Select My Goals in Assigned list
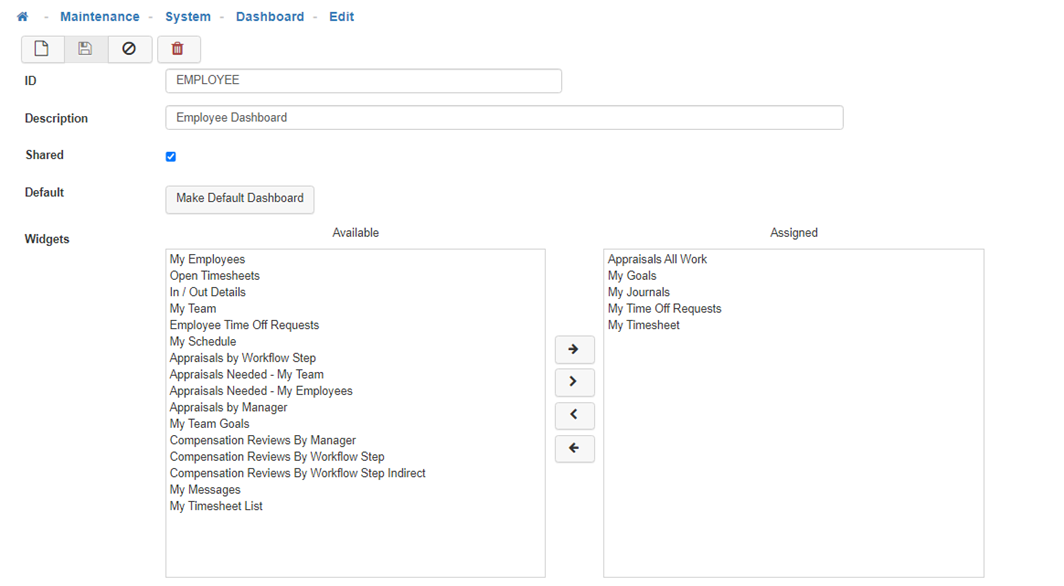This screenshot has width=1064, height=586. [632, 276]
